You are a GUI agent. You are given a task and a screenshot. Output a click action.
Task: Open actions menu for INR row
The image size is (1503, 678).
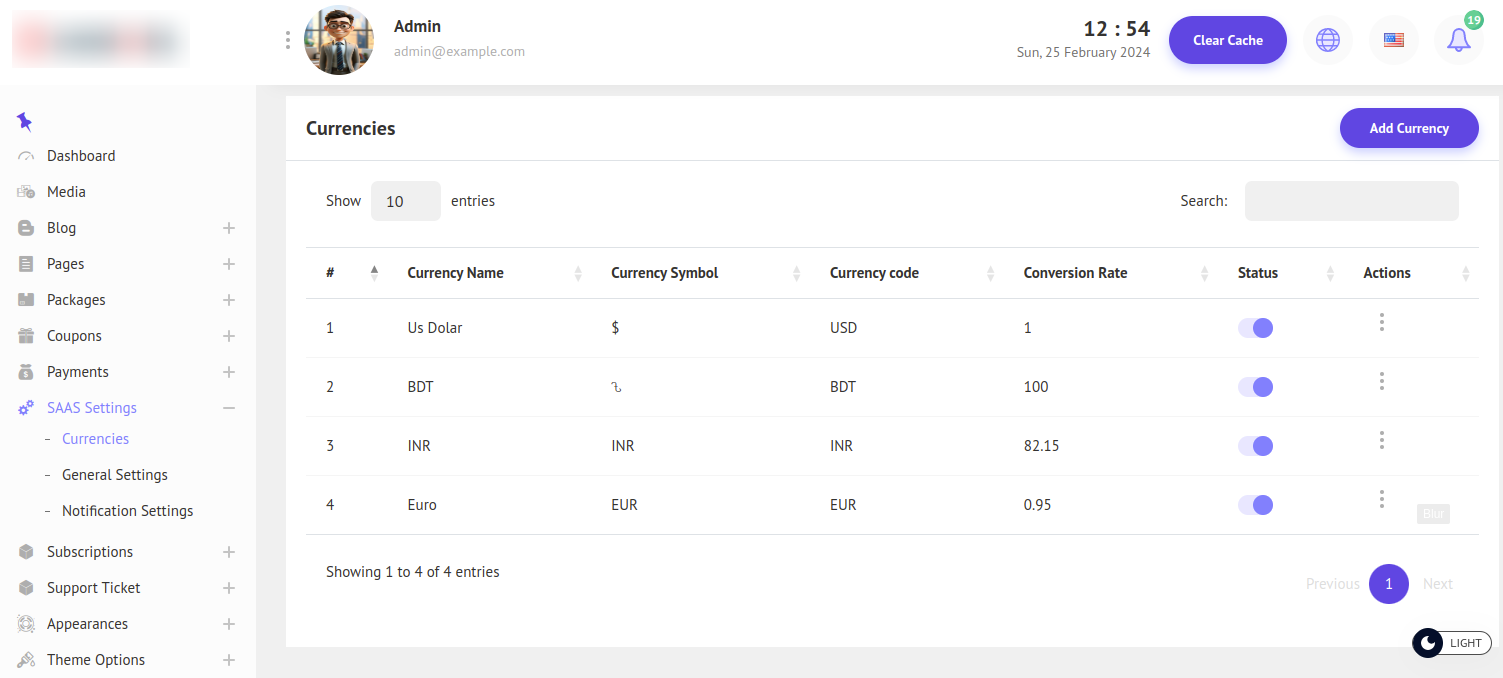coord(1381,440)
